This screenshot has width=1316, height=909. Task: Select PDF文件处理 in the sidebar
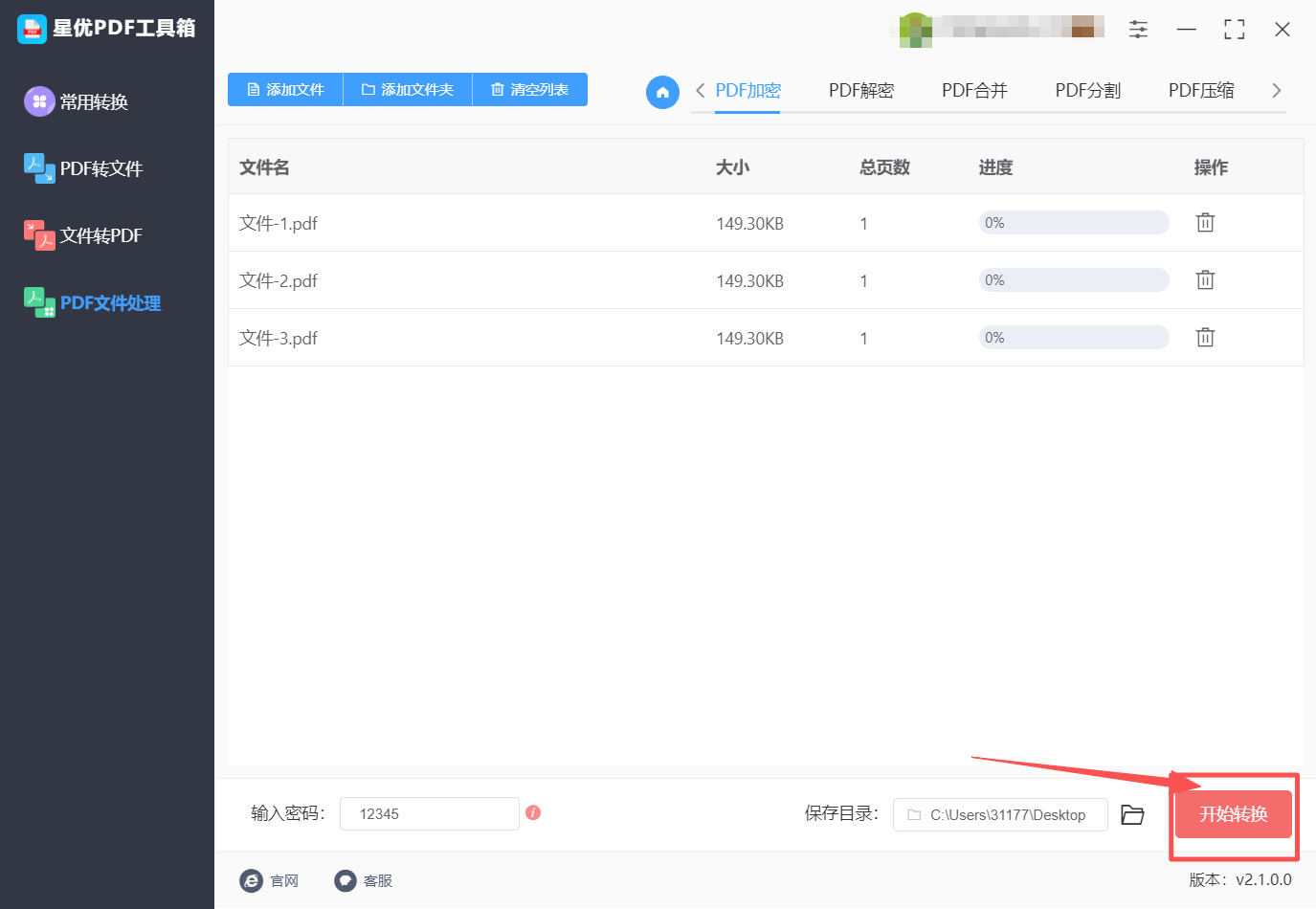(93, 302)
